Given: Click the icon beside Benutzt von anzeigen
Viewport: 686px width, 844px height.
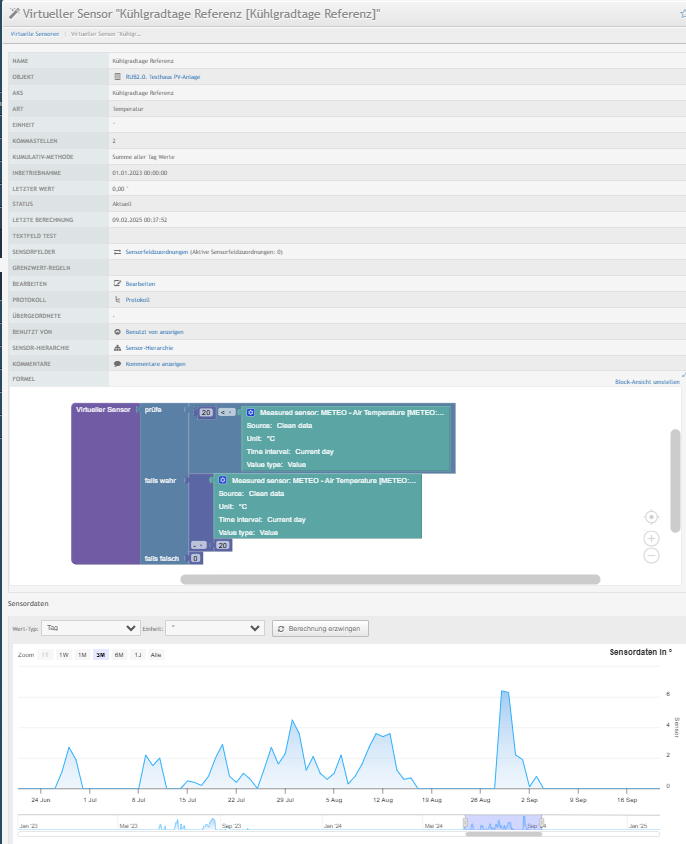Looking at the screenshot, I should 117,332.
